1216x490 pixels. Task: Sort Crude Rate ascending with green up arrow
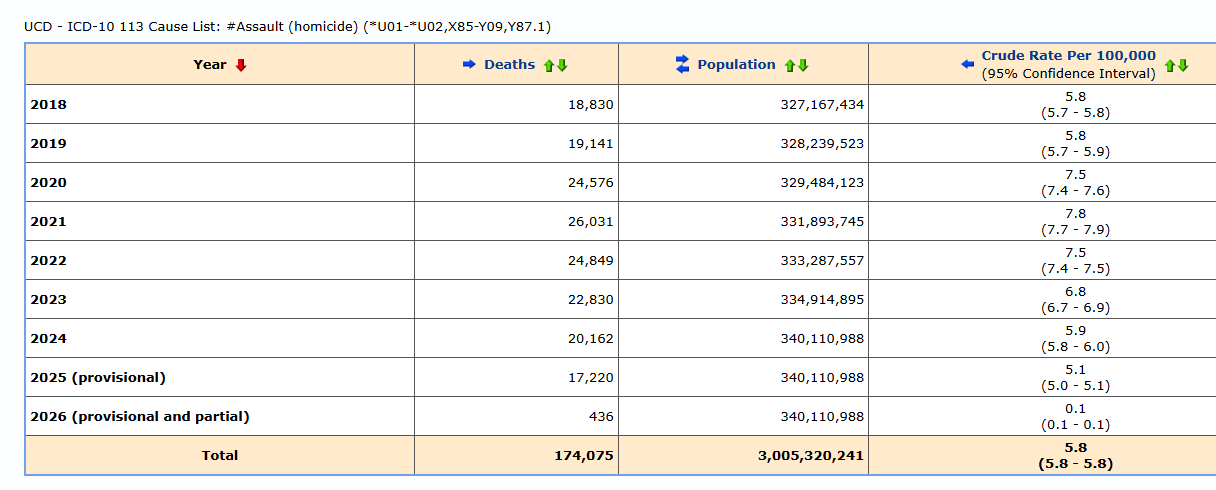tap(1170, 66)
